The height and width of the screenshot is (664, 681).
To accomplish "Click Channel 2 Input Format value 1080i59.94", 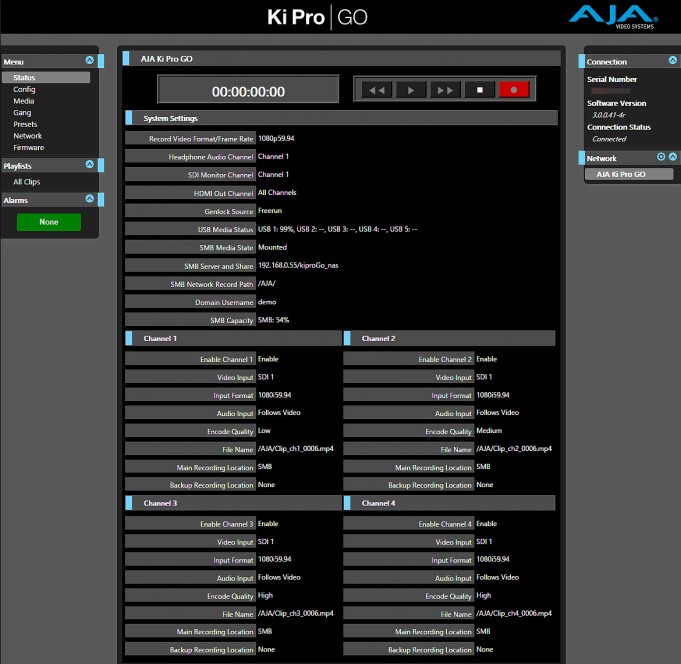I will 493,395.
